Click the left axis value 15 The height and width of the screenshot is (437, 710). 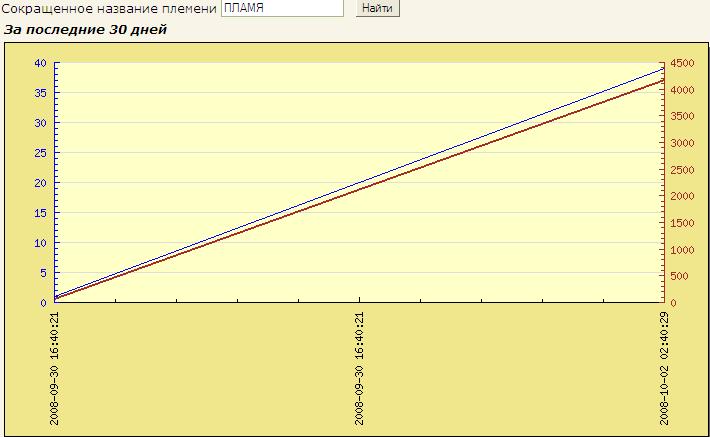pos(40,213)
